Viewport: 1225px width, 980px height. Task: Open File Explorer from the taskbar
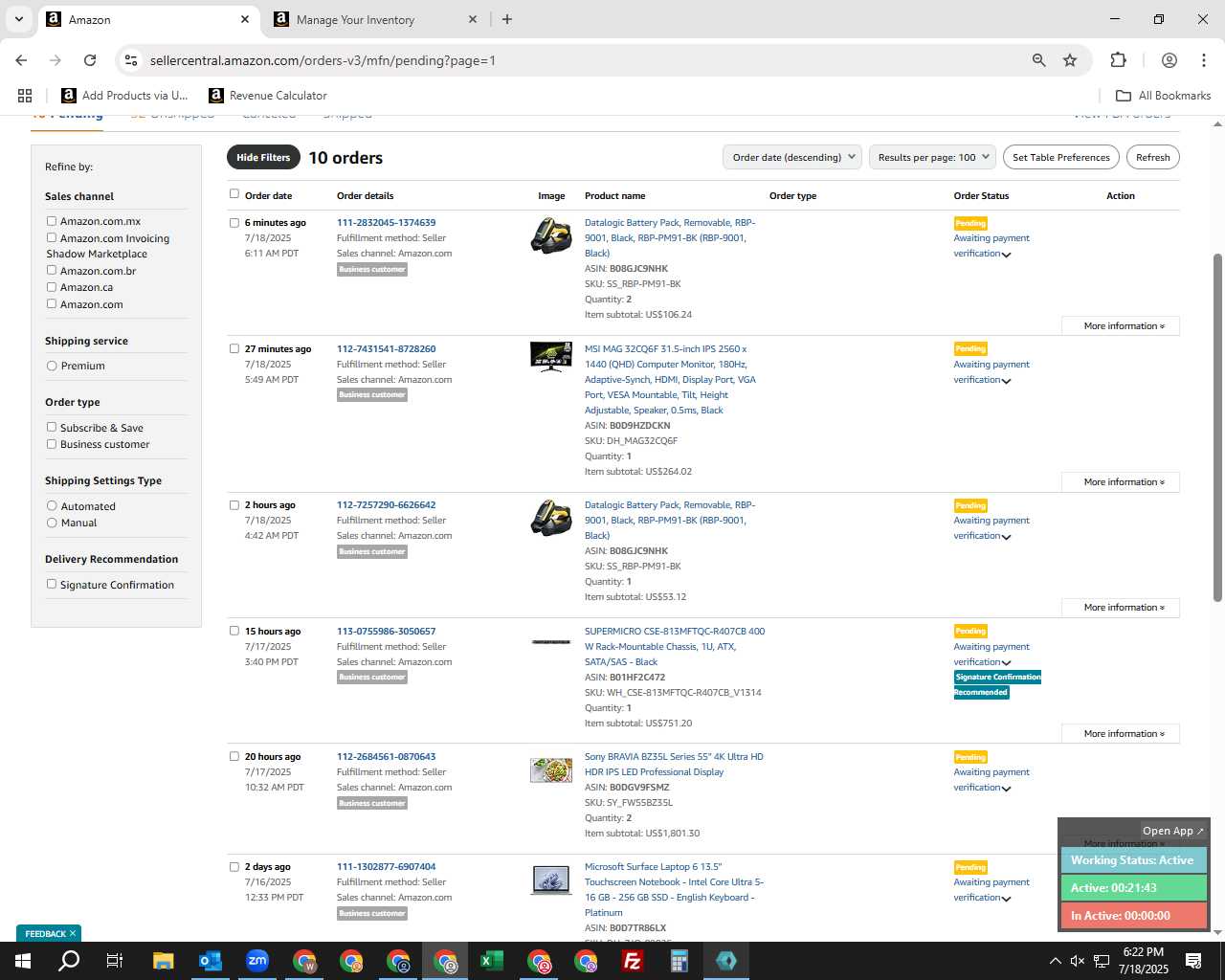[x=163, y=961]
